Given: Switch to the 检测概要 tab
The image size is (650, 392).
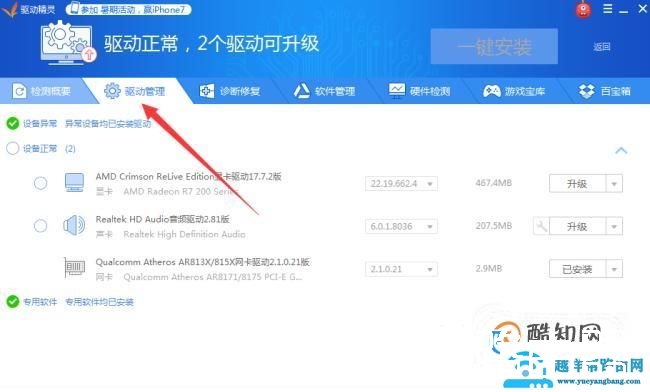Looking at the screenshot, I should pos(41,91).
